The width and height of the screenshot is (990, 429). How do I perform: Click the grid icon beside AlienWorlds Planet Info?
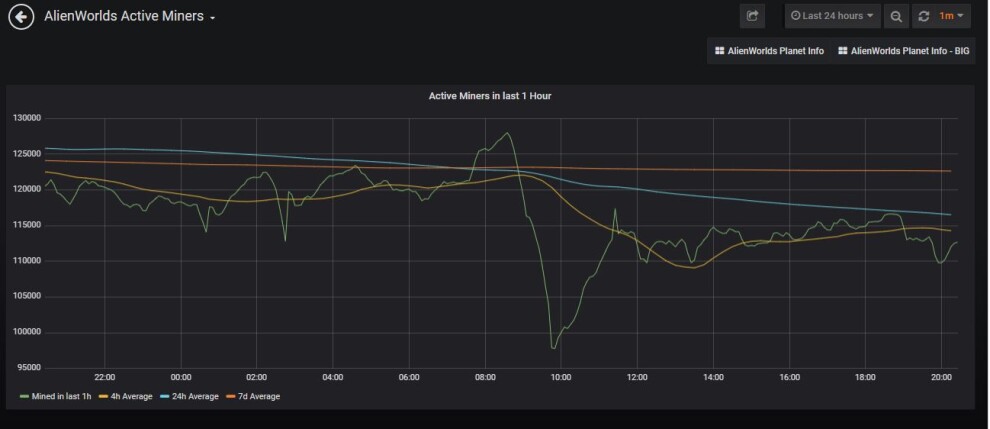tap(719, 51)
